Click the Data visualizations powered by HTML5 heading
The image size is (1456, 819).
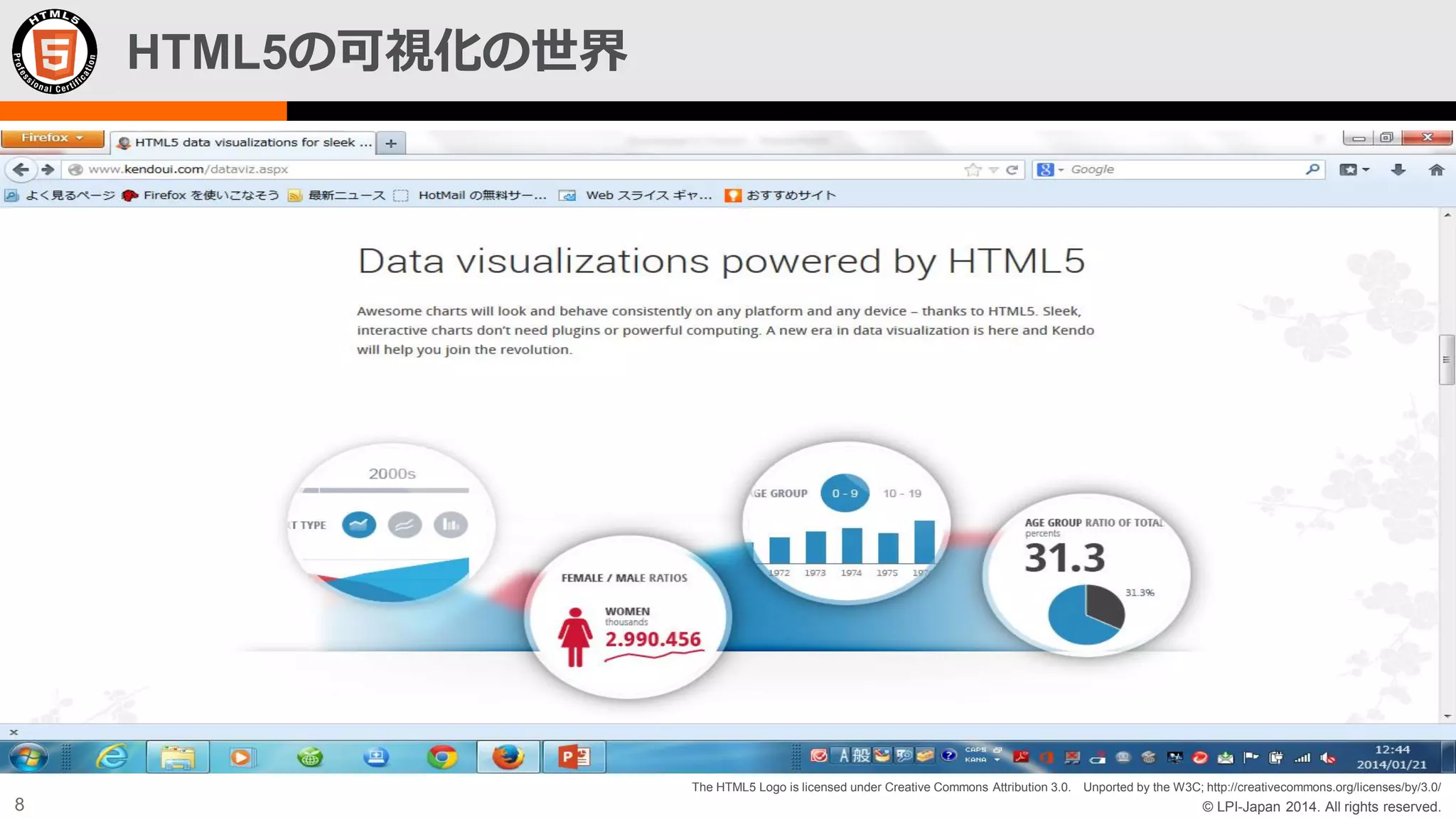721,261
